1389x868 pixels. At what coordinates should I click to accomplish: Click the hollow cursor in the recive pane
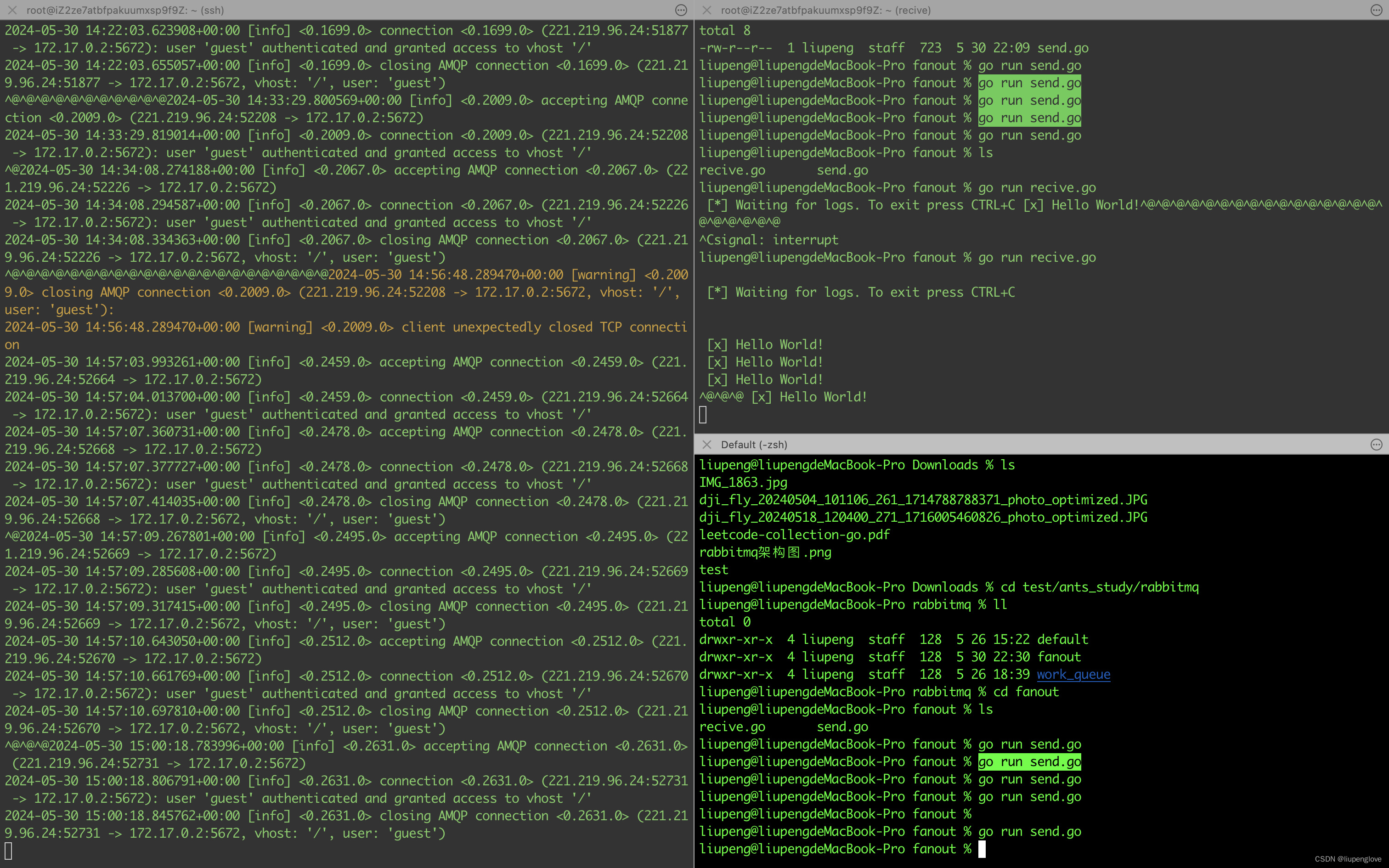(x=702, y=414)
